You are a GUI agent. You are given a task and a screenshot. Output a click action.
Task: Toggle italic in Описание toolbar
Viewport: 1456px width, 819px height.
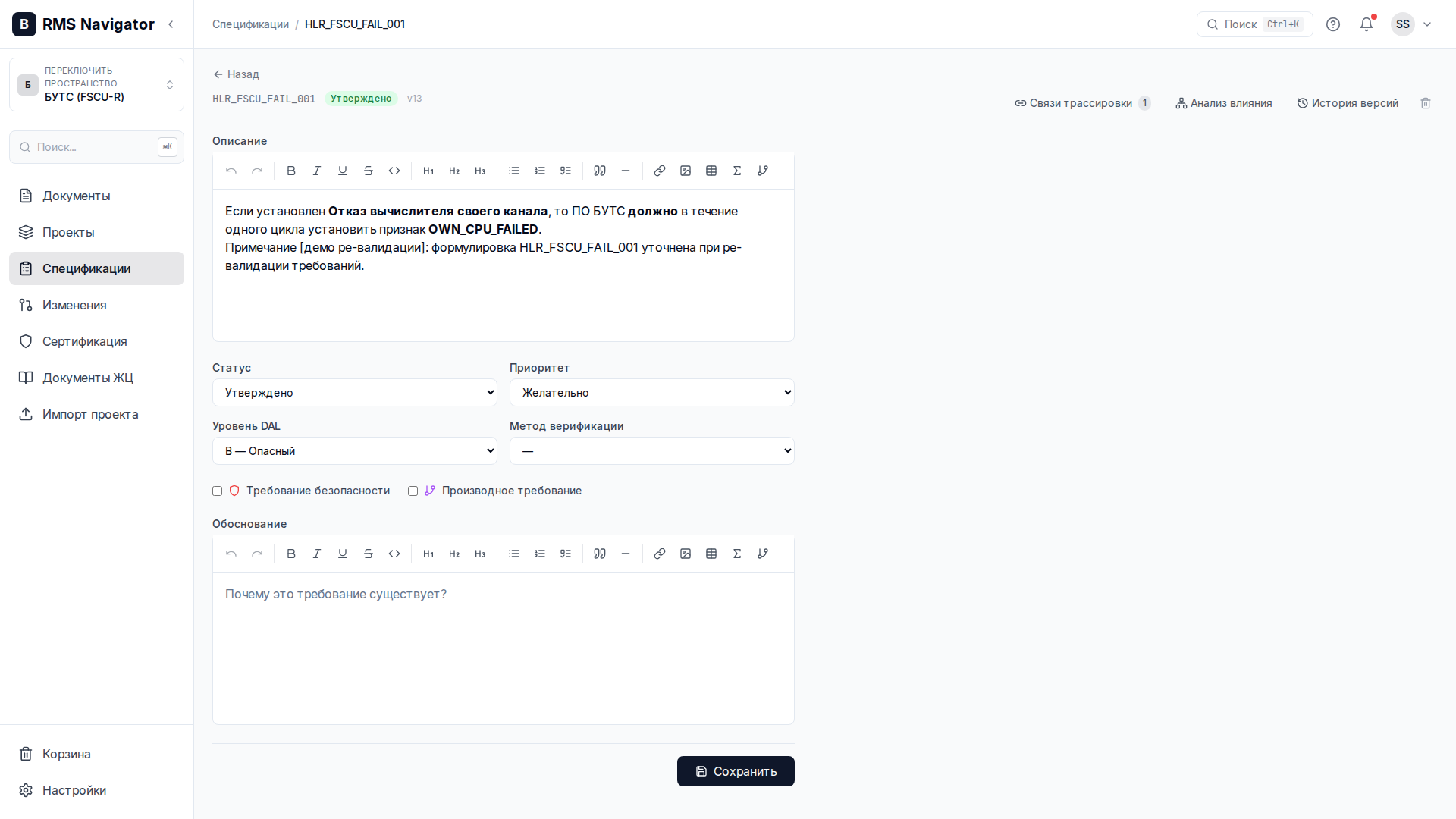coord(317,171)
